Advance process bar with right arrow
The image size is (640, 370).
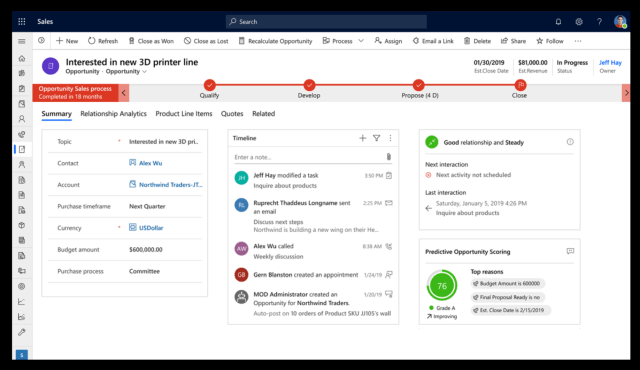626,93
